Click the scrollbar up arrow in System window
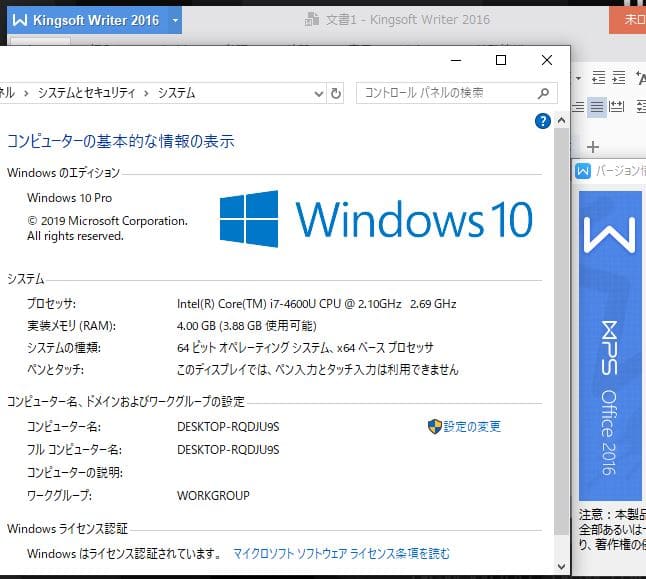The image size is (646, 579). tap(560, 119)
